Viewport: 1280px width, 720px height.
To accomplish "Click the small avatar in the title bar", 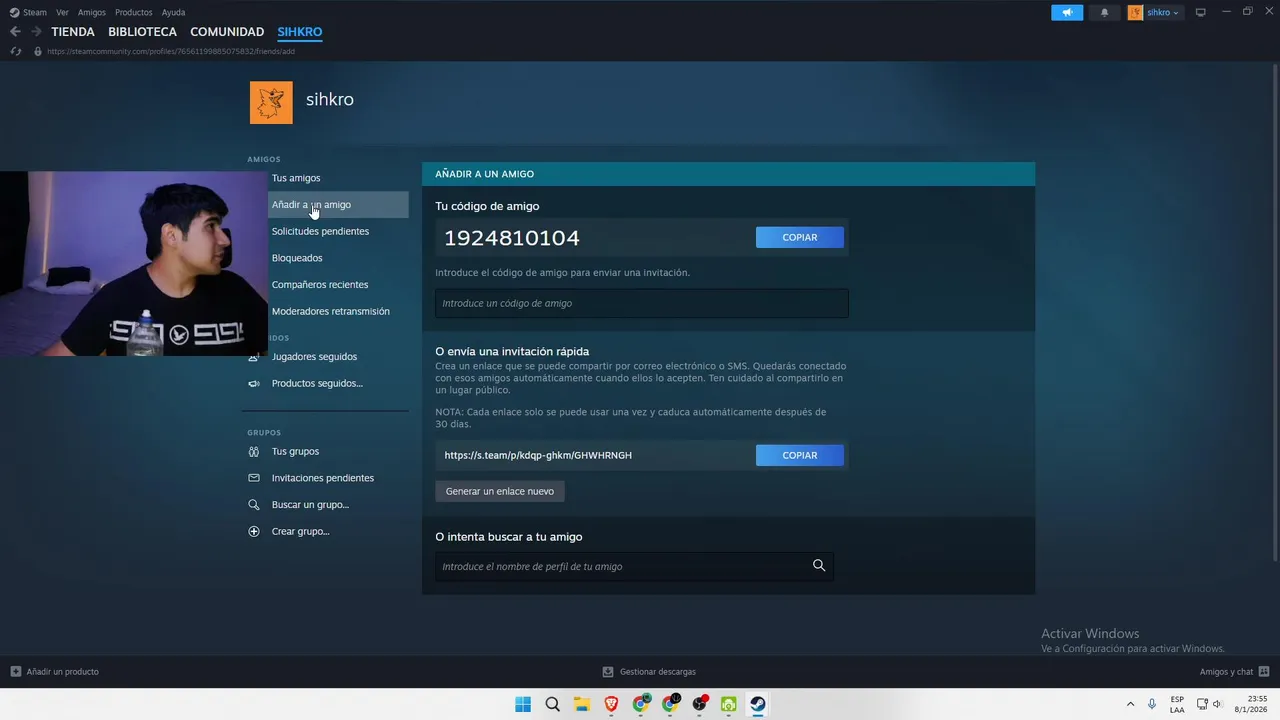I will 1135,12.
